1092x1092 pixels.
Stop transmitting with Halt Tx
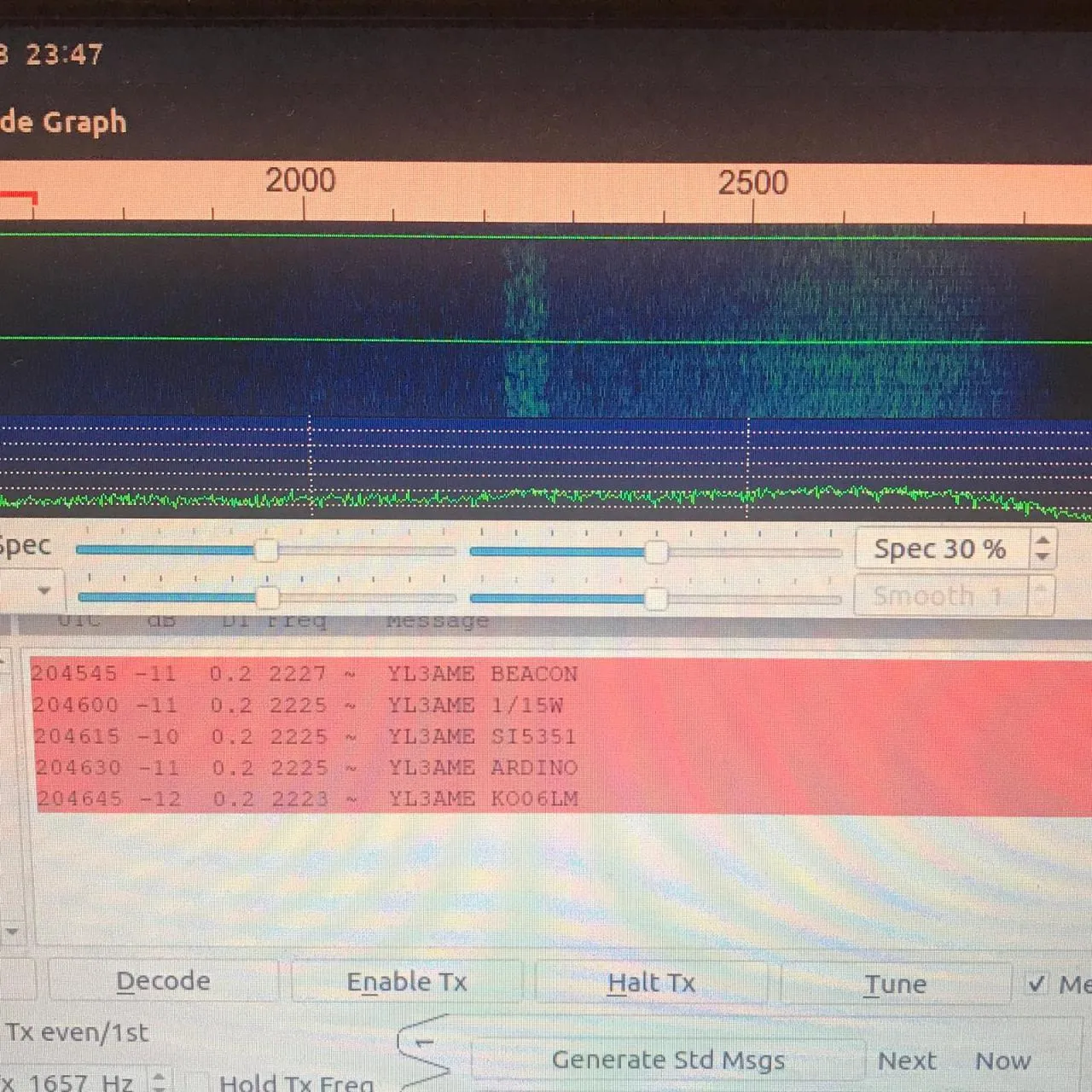[651, 983]
